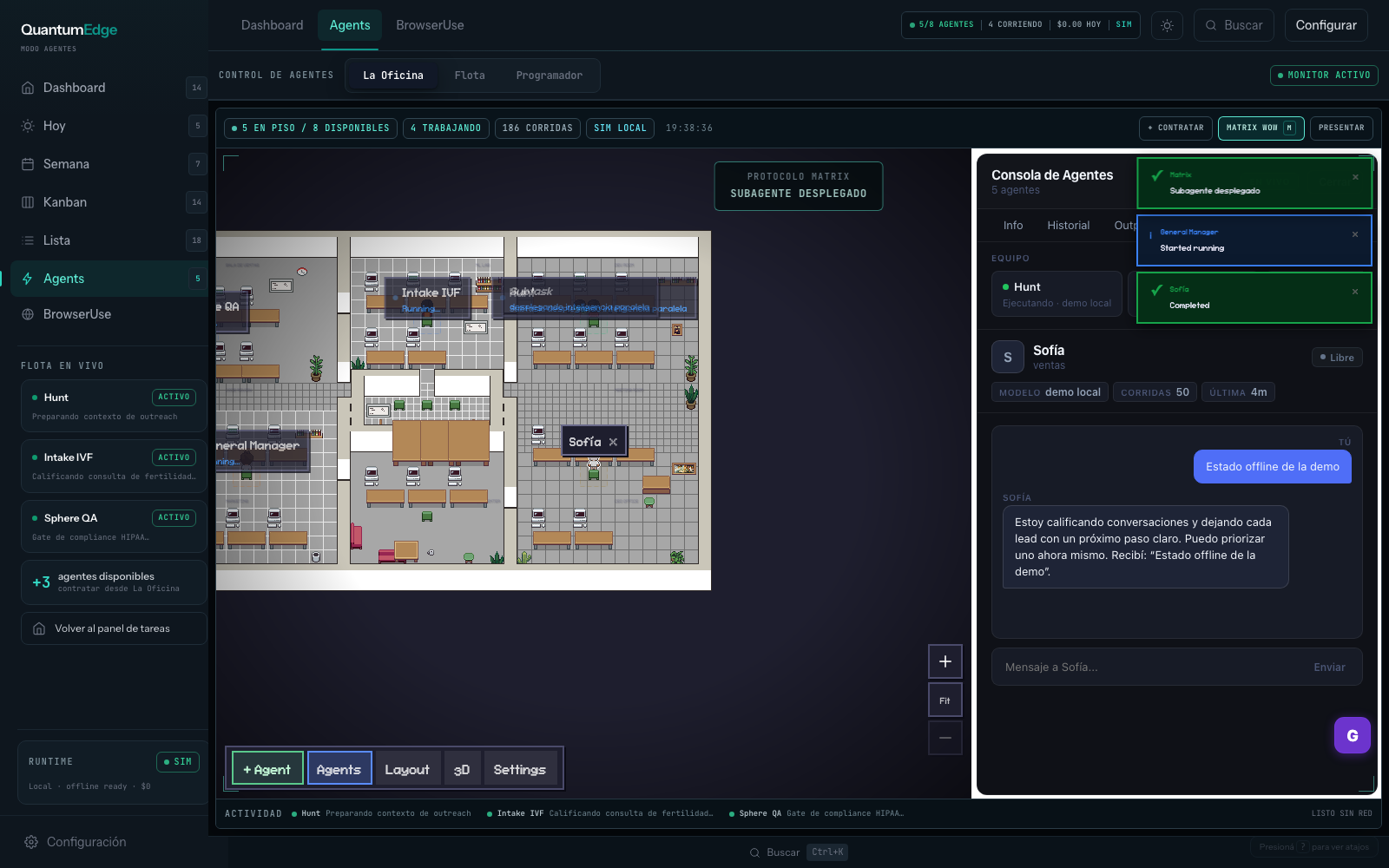The height and width of the screenshot is (868, 1389).
Task: Click the PRESENTAR button
Action: coord(1341,128)
